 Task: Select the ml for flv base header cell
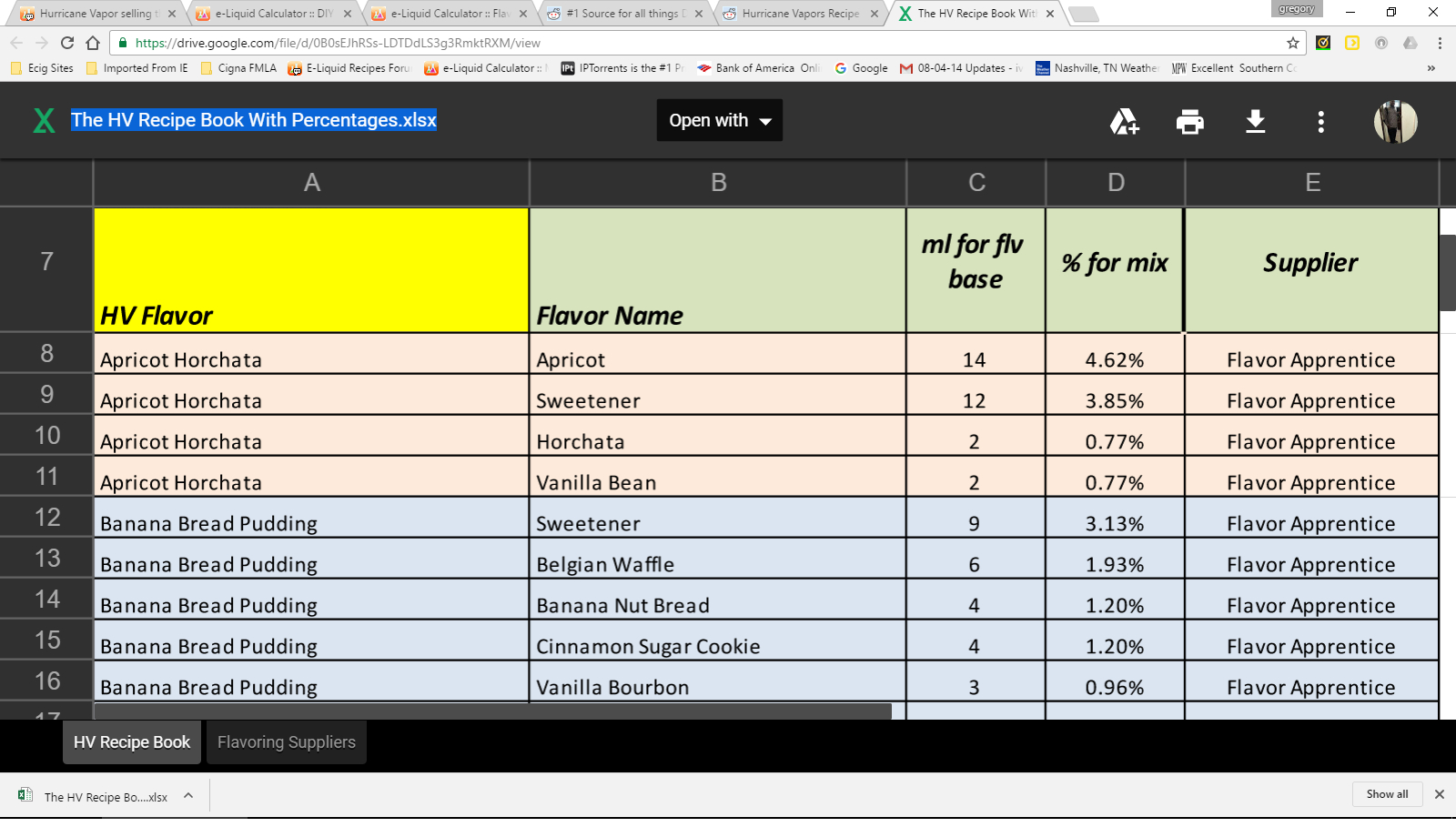(x=976, y=270)
